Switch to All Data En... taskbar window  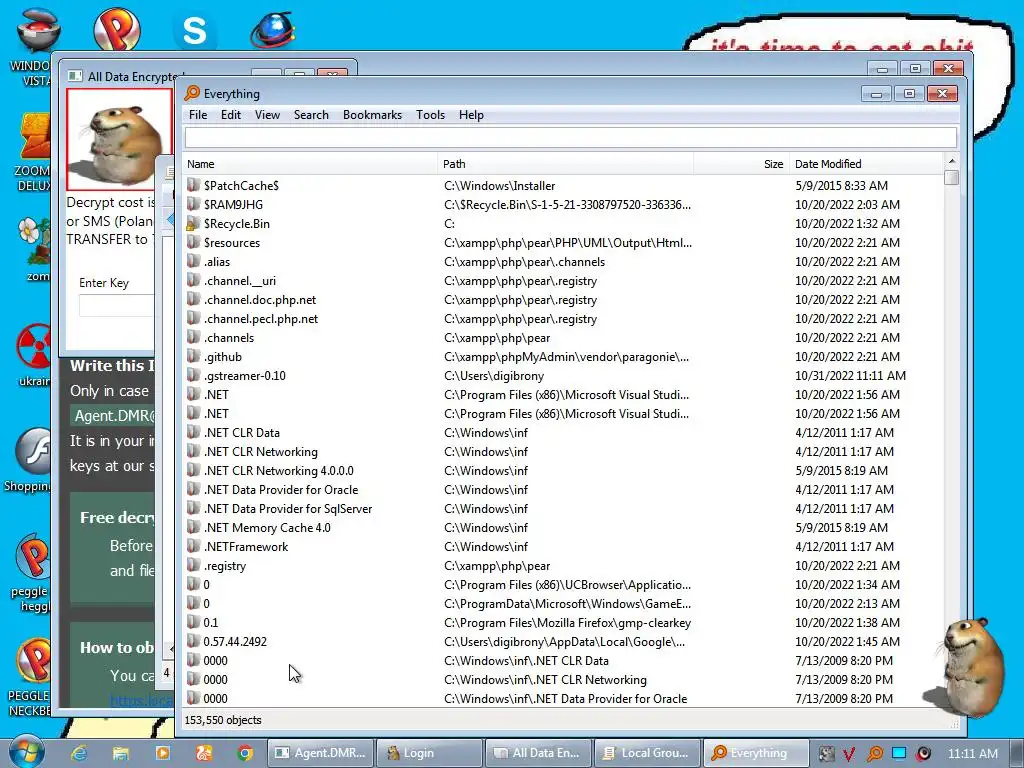point(539,753)
